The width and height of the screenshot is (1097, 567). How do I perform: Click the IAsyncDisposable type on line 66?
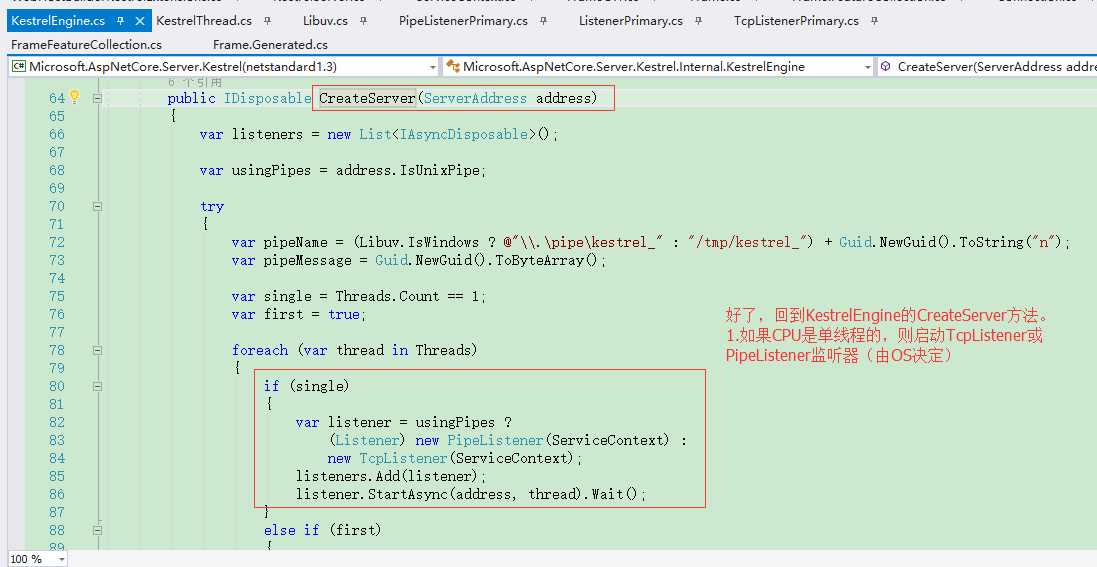pyautogui.click(x=463, y=134)
